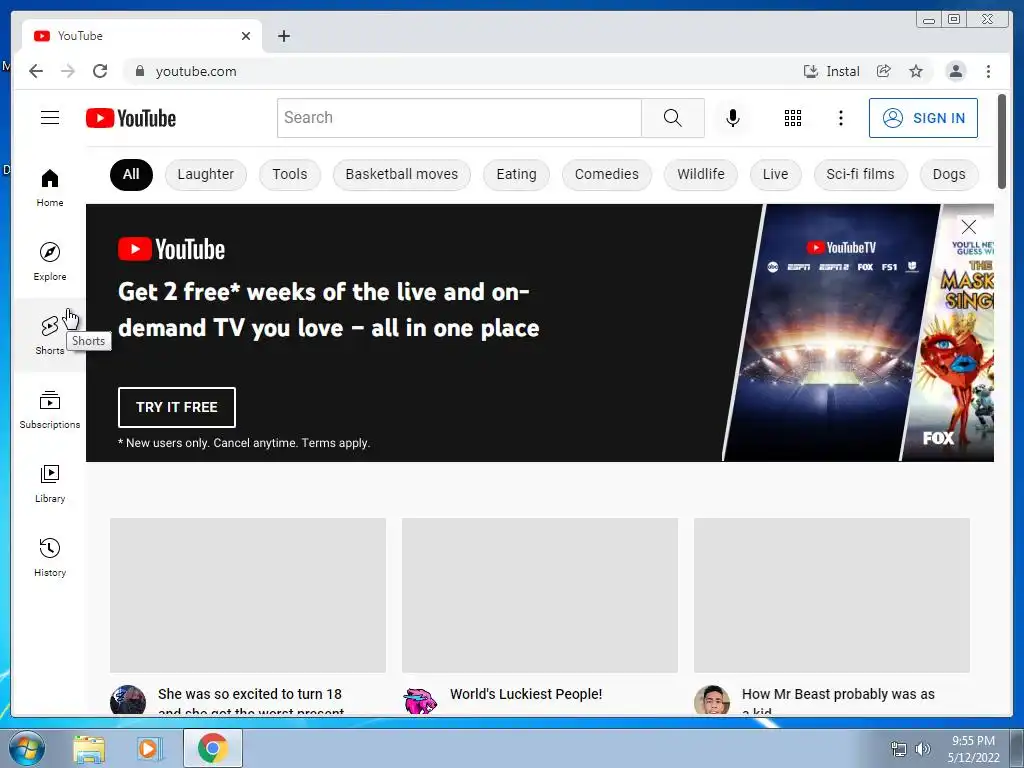Open the Windows Start menu
The height and width of the screenshot is (768, 1024).
coord(27,748)
